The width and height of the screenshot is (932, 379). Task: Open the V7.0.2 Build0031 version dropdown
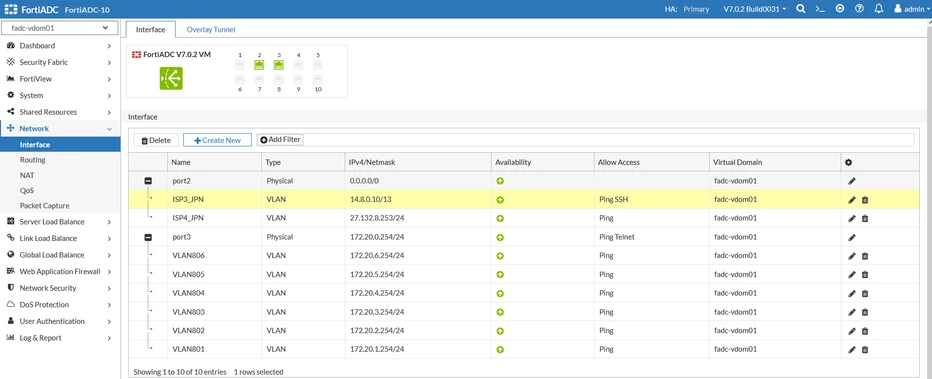(x=754, y=9)
